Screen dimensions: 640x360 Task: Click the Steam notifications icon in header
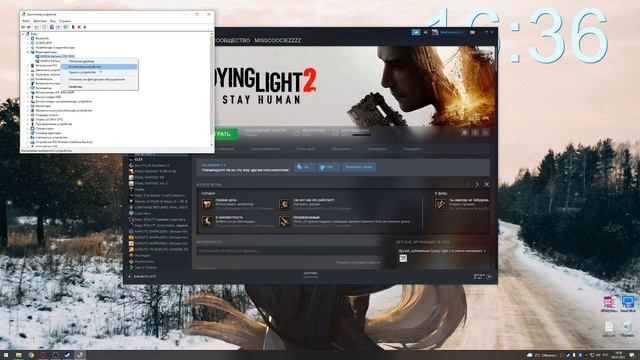[x=425, y=32]
